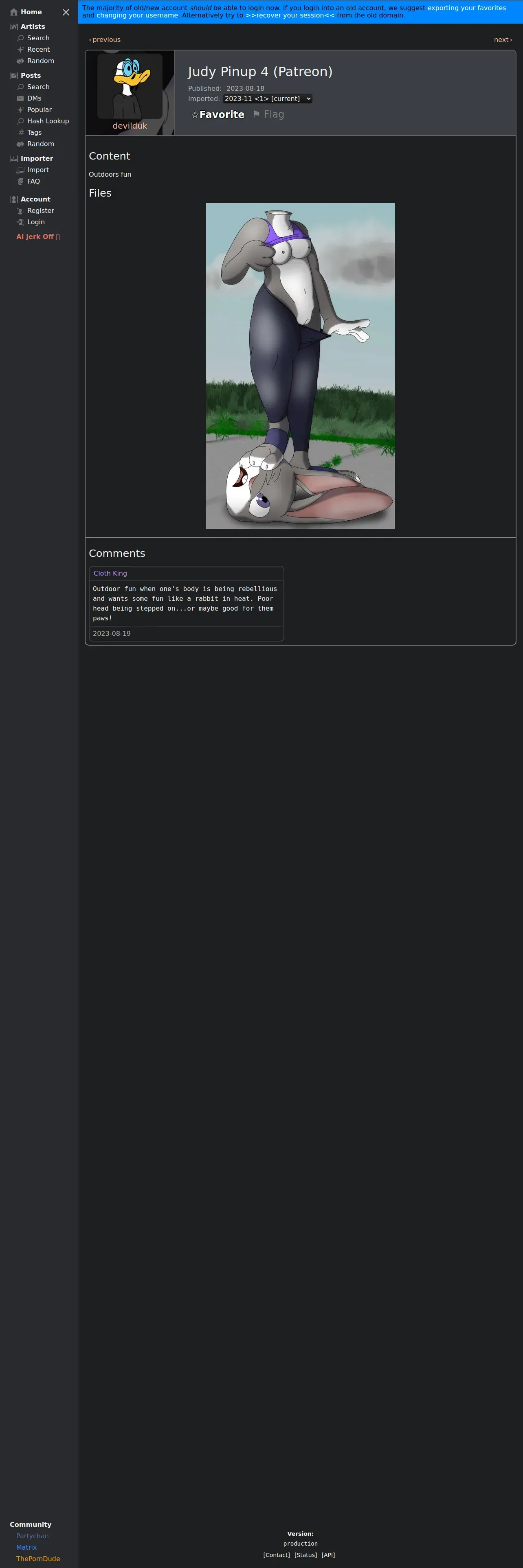Click the envelope icon beside DMs
Image resolution: width=523 pixels, height=1568 pixels.
pyautogui.click(x=20, y=99)
